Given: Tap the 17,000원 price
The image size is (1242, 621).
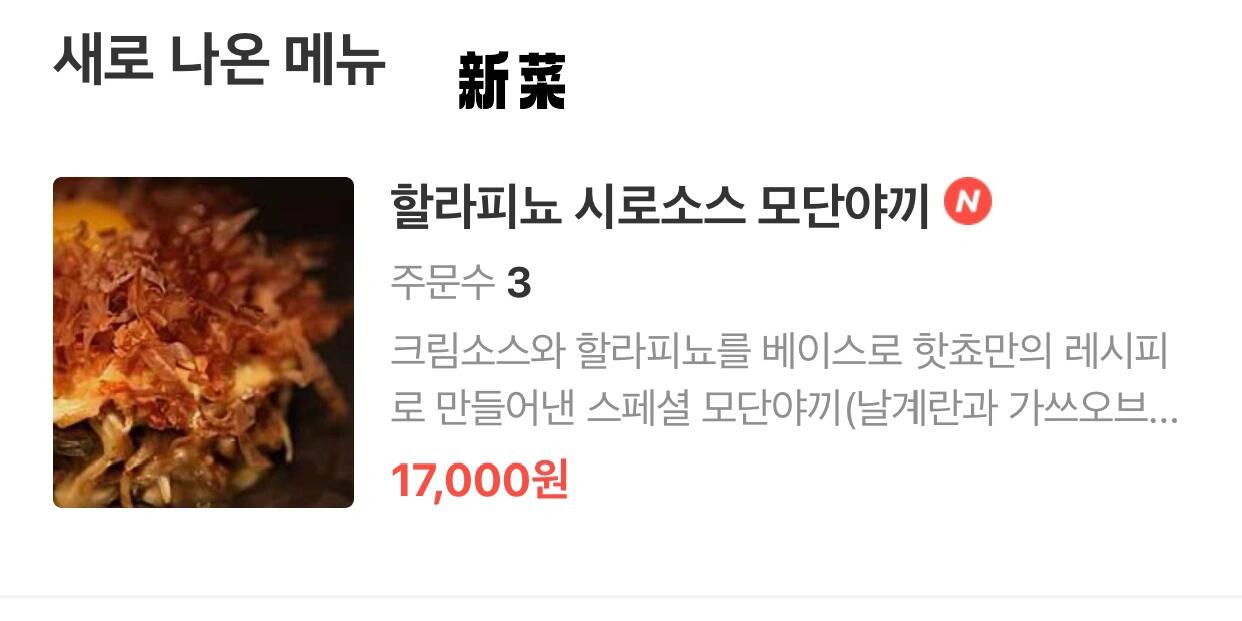Looking at the screenshot, I should (479, 480).
